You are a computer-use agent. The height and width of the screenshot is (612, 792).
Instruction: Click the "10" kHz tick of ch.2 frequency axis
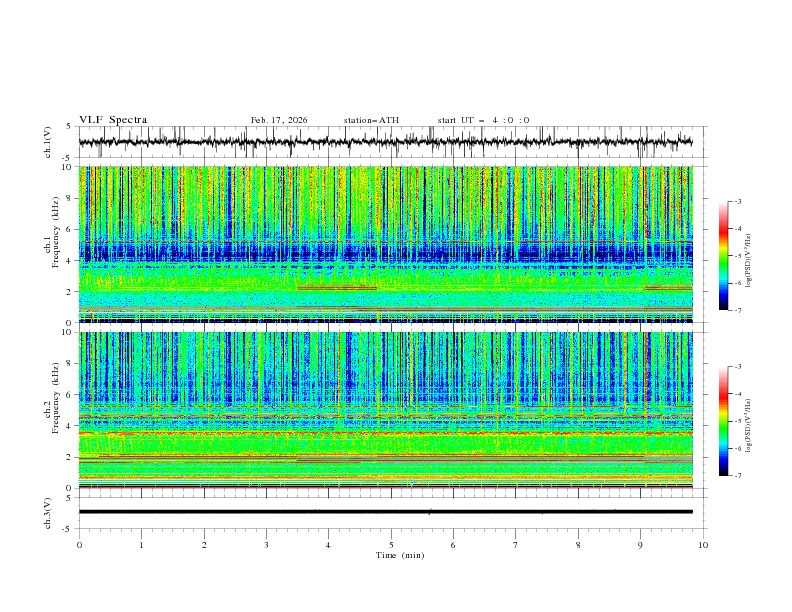pyautogui.click(x=67, y=332)
